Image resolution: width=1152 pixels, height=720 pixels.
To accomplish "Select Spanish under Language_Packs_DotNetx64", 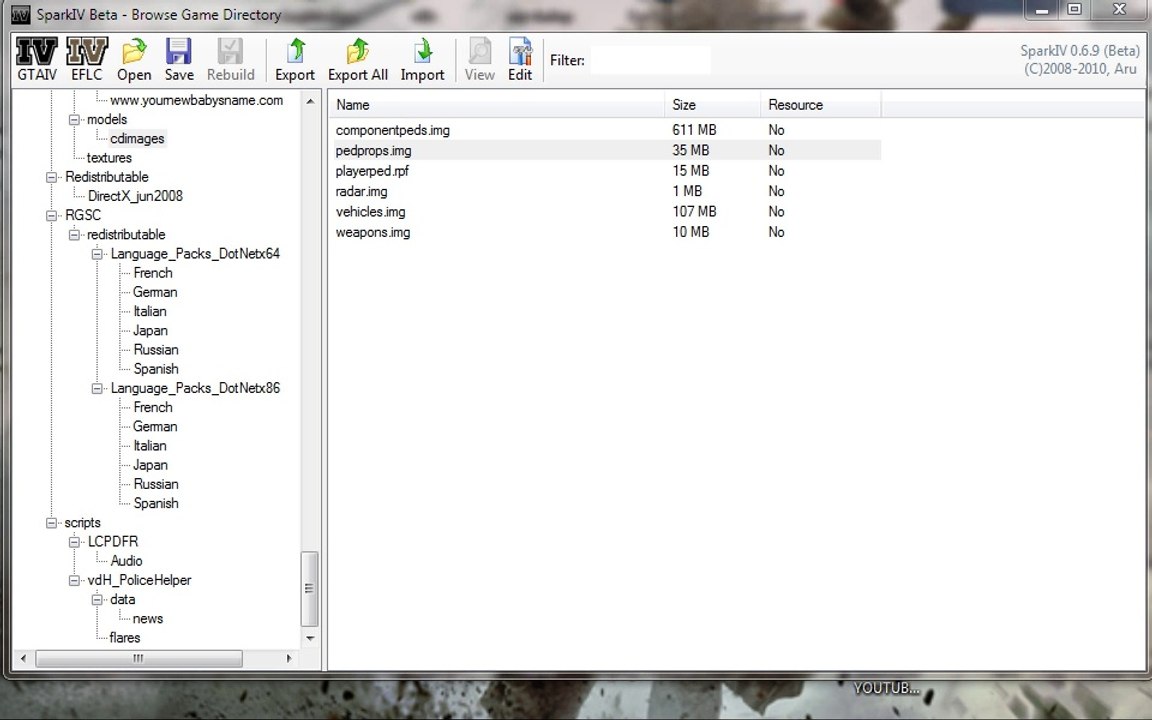I will tap(156, 369).
